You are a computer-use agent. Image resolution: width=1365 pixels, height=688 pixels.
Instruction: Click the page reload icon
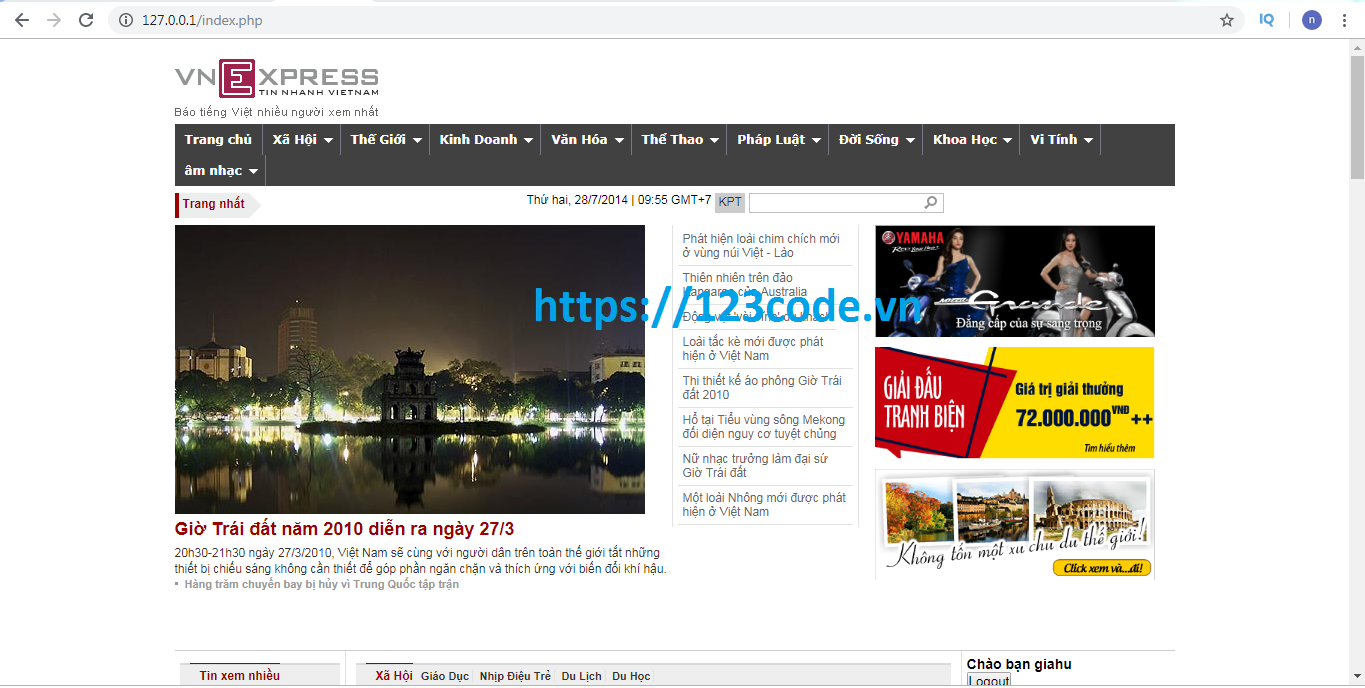[x=86, y=19]
